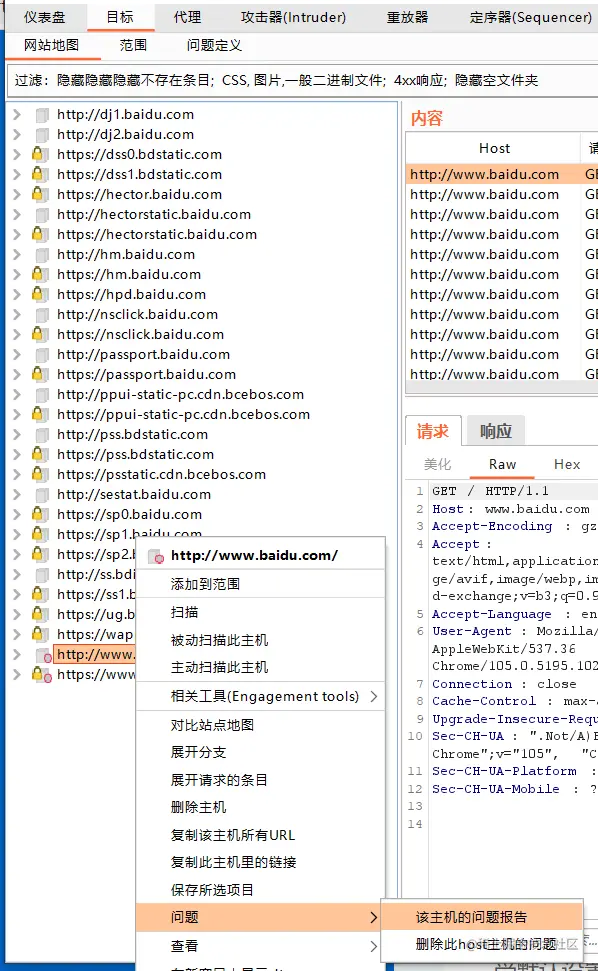Choose 对比站点地图 menu entry
Screen dimensions: 598x971
click(261, 725)
